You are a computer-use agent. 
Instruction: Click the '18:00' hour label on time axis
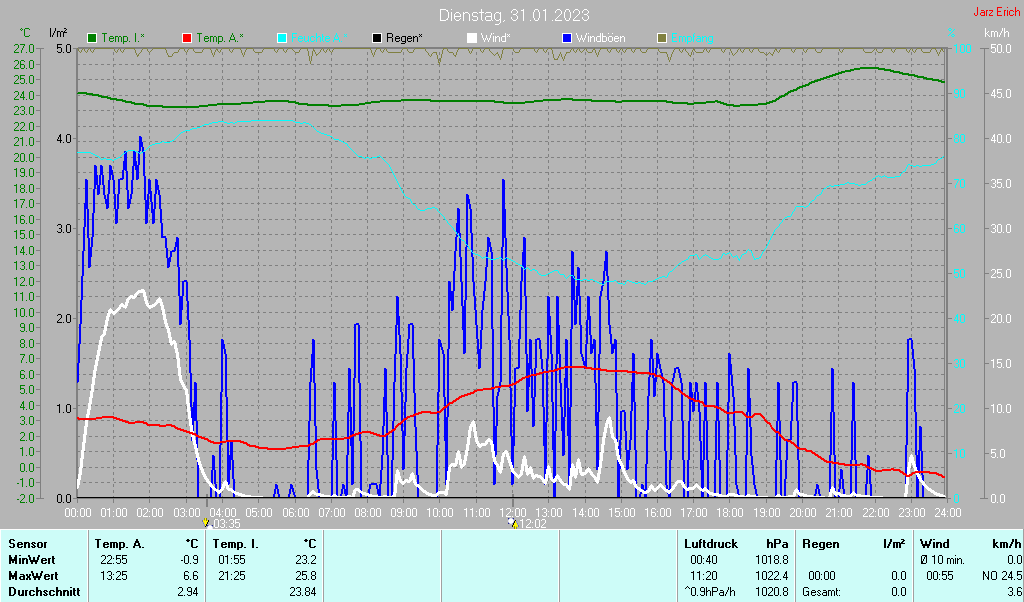point(730,513)
